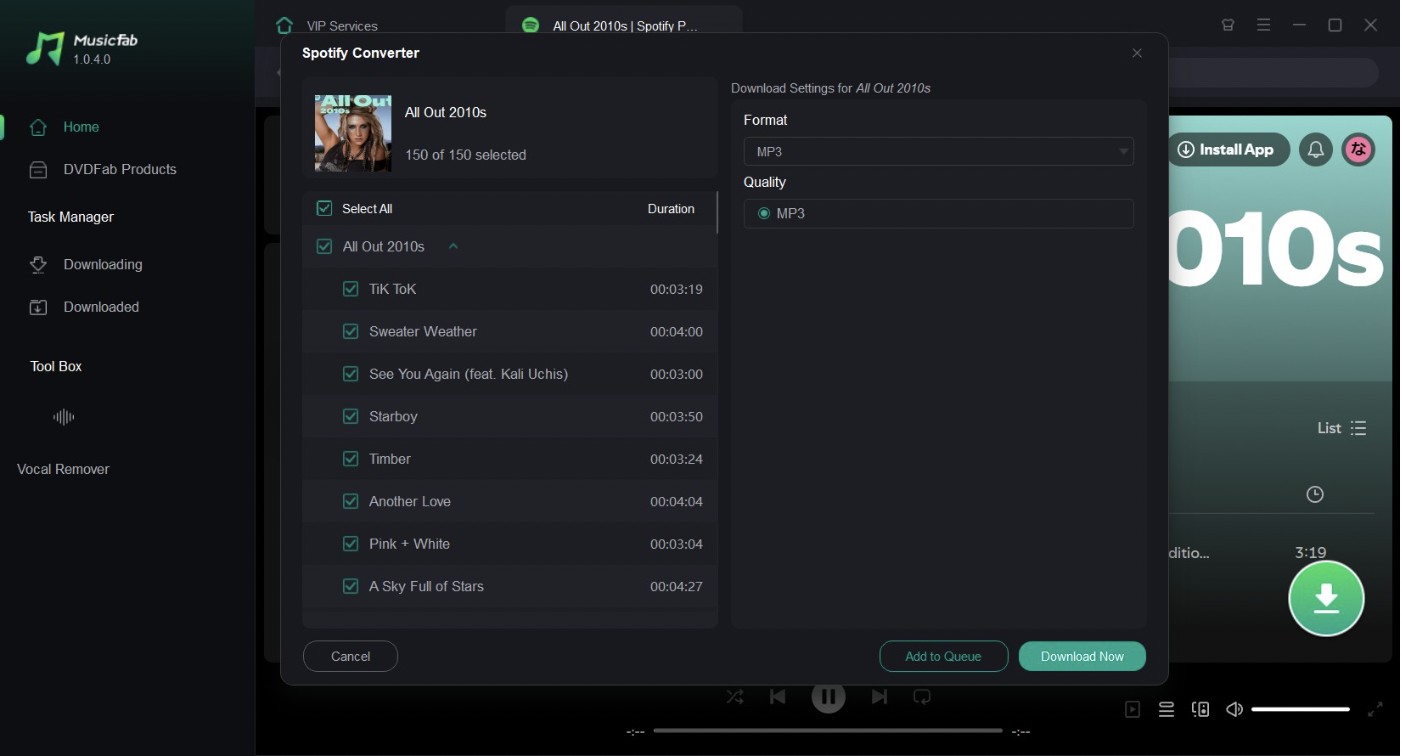The height and width of the screenshot is (756, 1402).
Task: Click the green floating download button
Action: (1326, 598)
